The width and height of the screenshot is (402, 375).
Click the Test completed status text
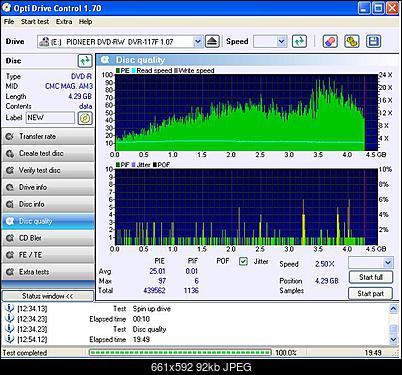(25, 353)
